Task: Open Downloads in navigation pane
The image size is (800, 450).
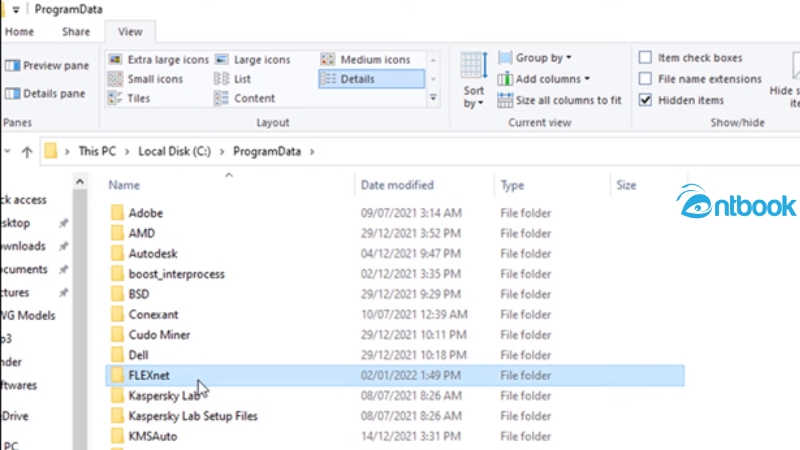Action: [23, 246]
